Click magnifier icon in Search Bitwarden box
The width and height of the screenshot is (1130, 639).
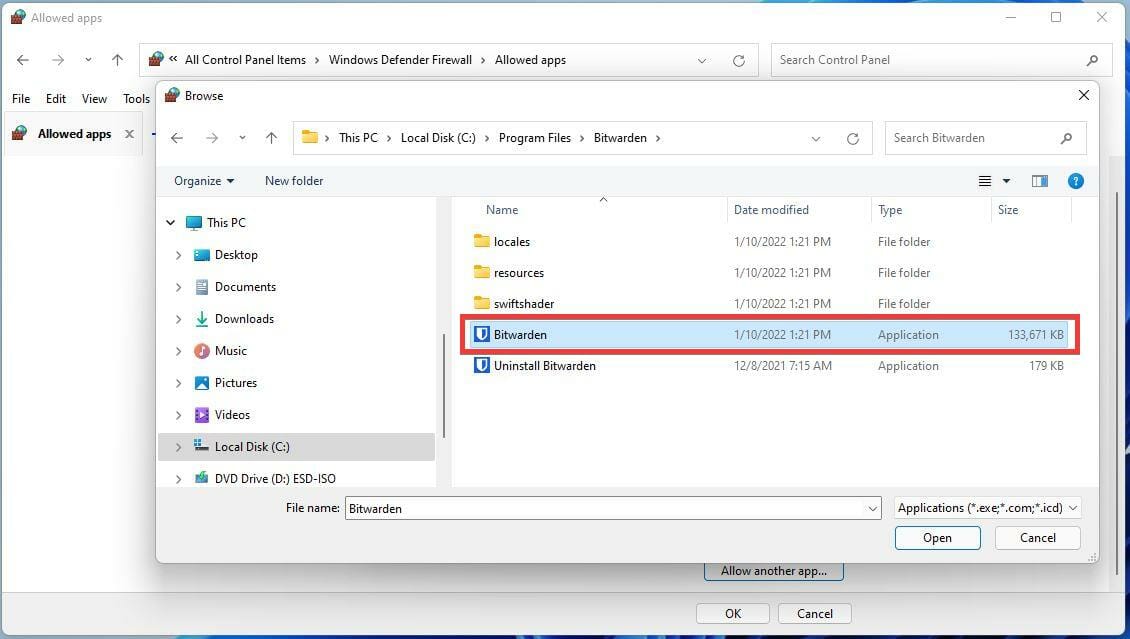point(1067,138)
